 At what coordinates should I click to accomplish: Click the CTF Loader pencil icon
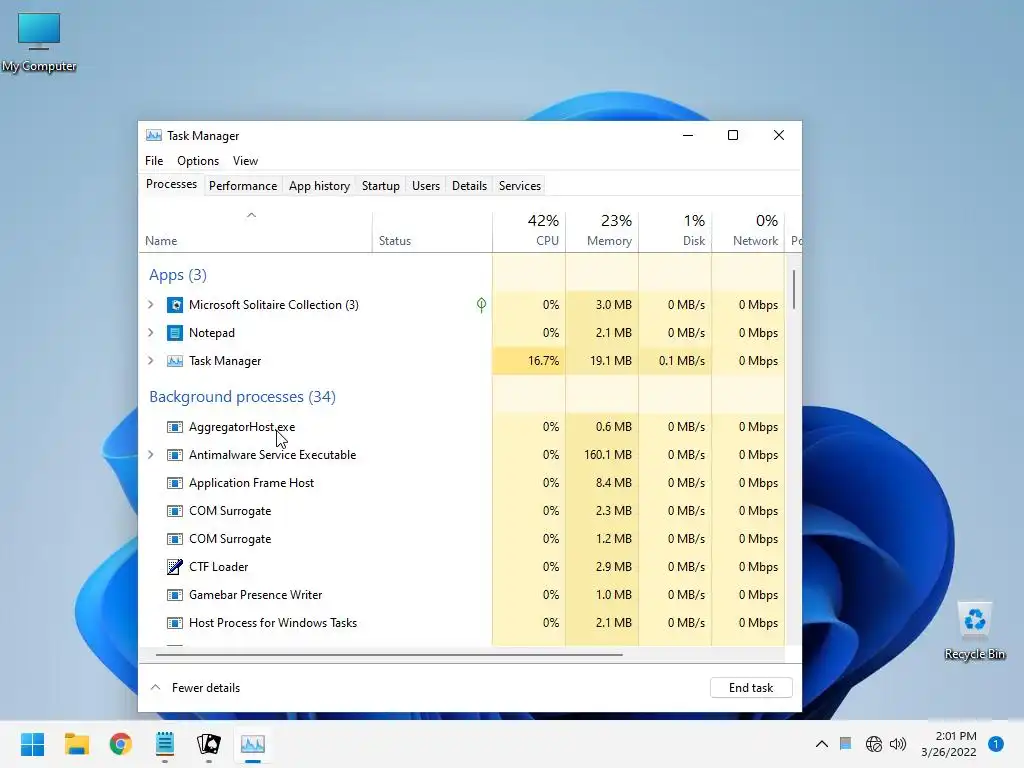click(174, 567)
